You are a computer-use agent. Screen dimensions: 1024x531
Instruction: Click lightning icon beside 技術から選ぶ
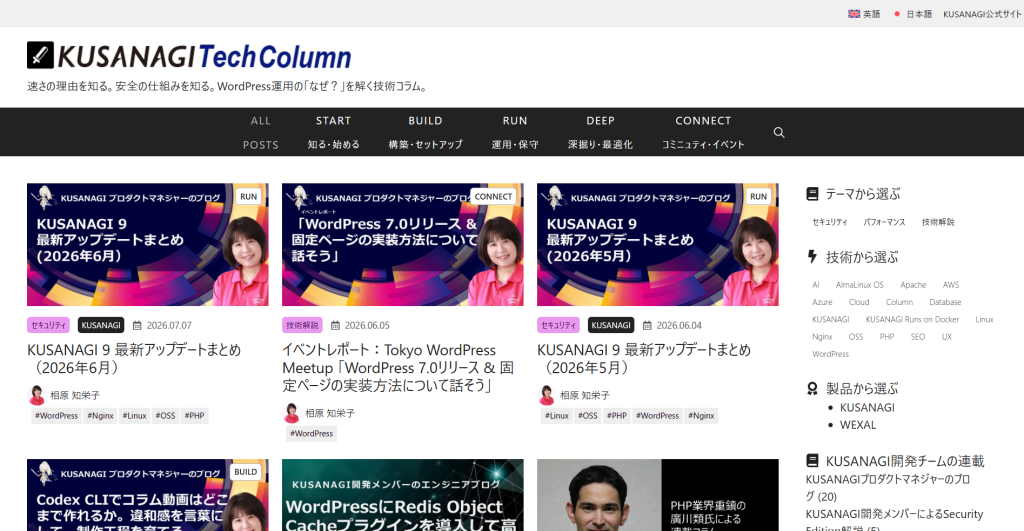tap(812, 257)
